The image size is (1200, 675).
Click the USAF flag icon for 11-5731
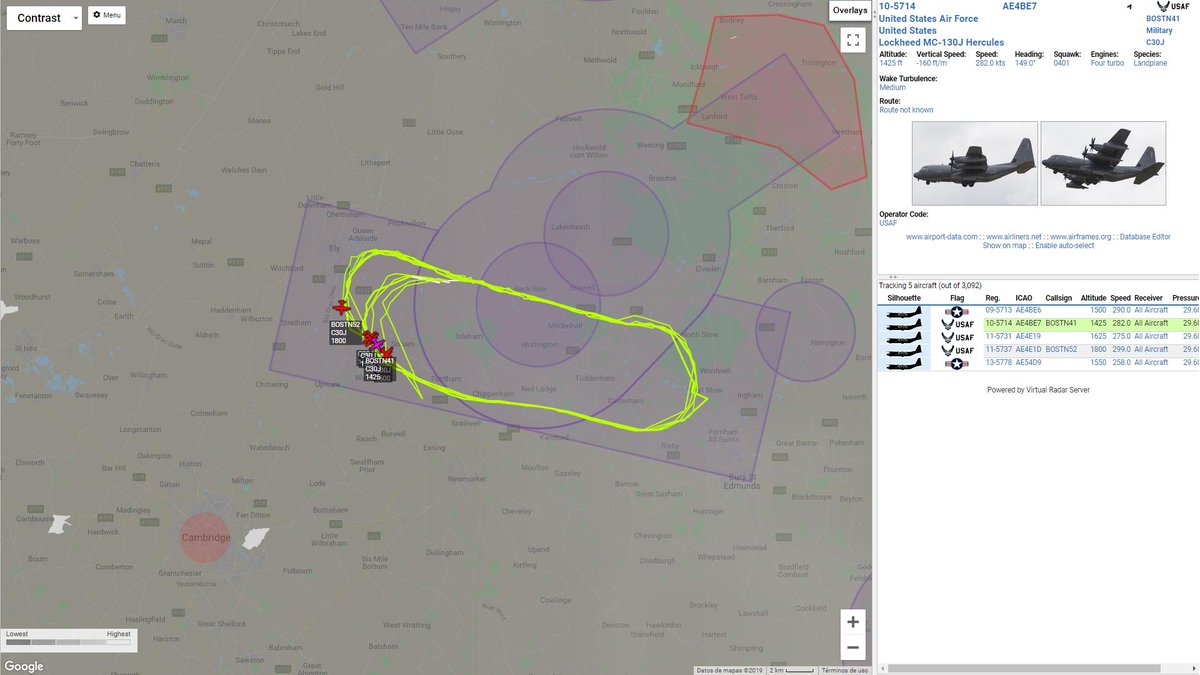pos(957,337)
